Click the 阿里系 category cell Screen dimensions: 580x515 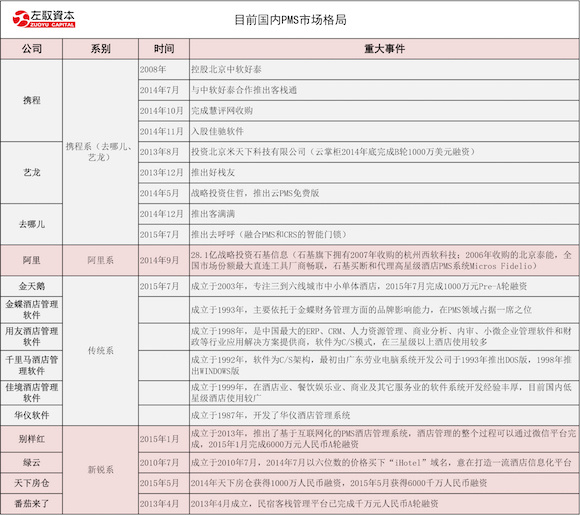point(101,260)
